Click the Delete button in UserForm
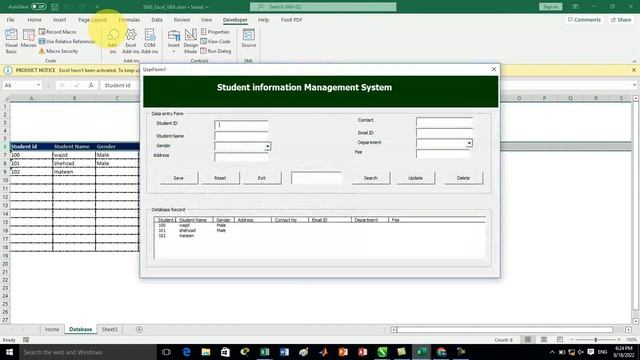Viewport: 640px width, 360px height. (463, 178)
